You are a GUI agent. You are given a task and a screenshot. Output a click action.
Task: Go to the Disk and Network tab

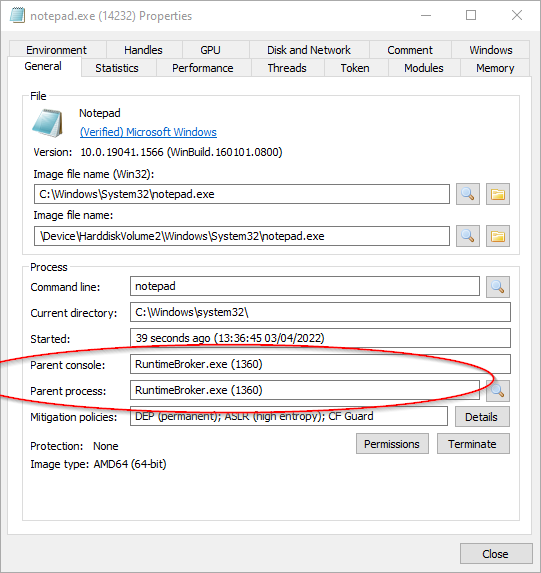tap(309, 50)
